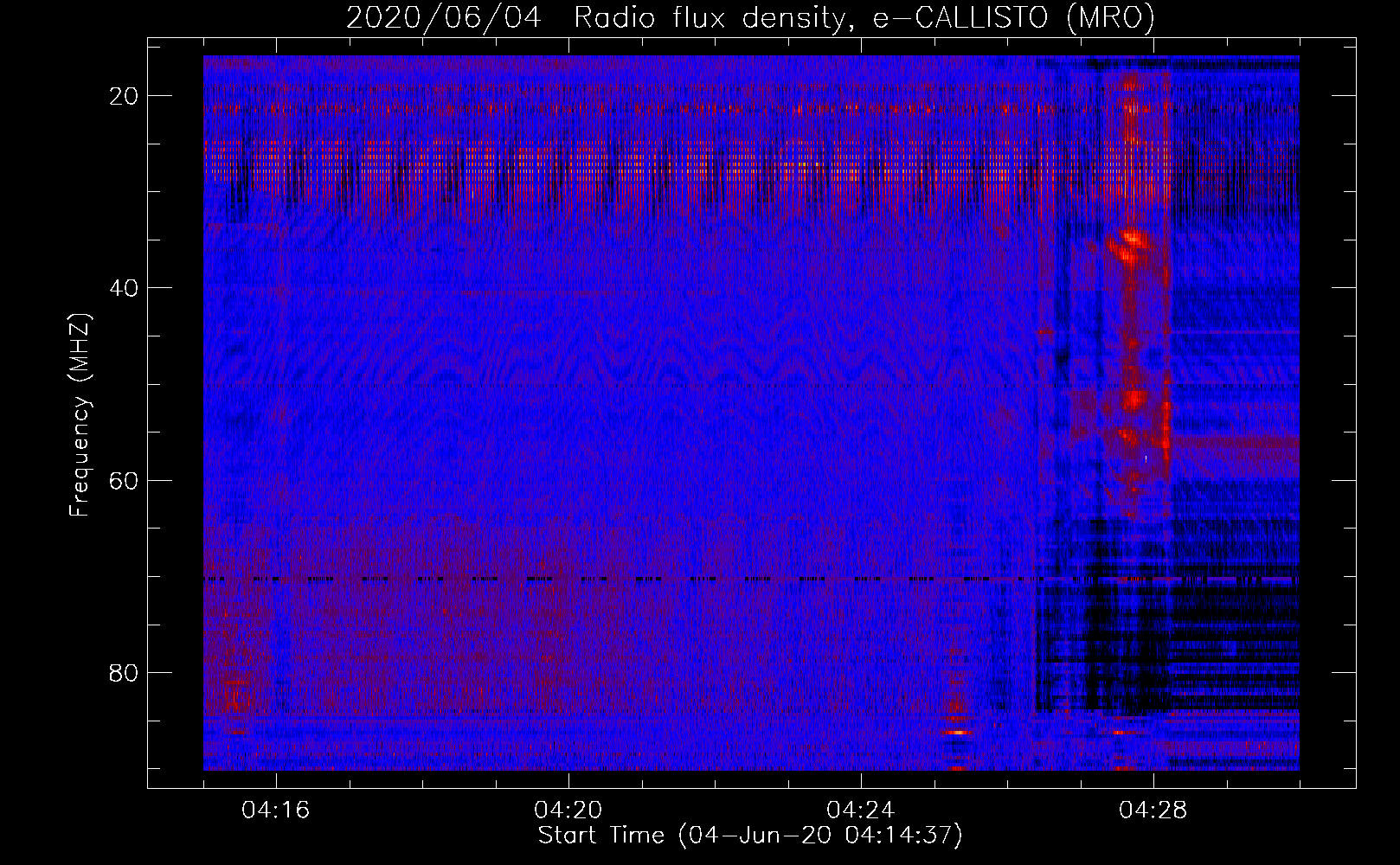Click the 80 MHz frequency tick label
Viewport: 1400px width, 865px height.
coord(124,672)
